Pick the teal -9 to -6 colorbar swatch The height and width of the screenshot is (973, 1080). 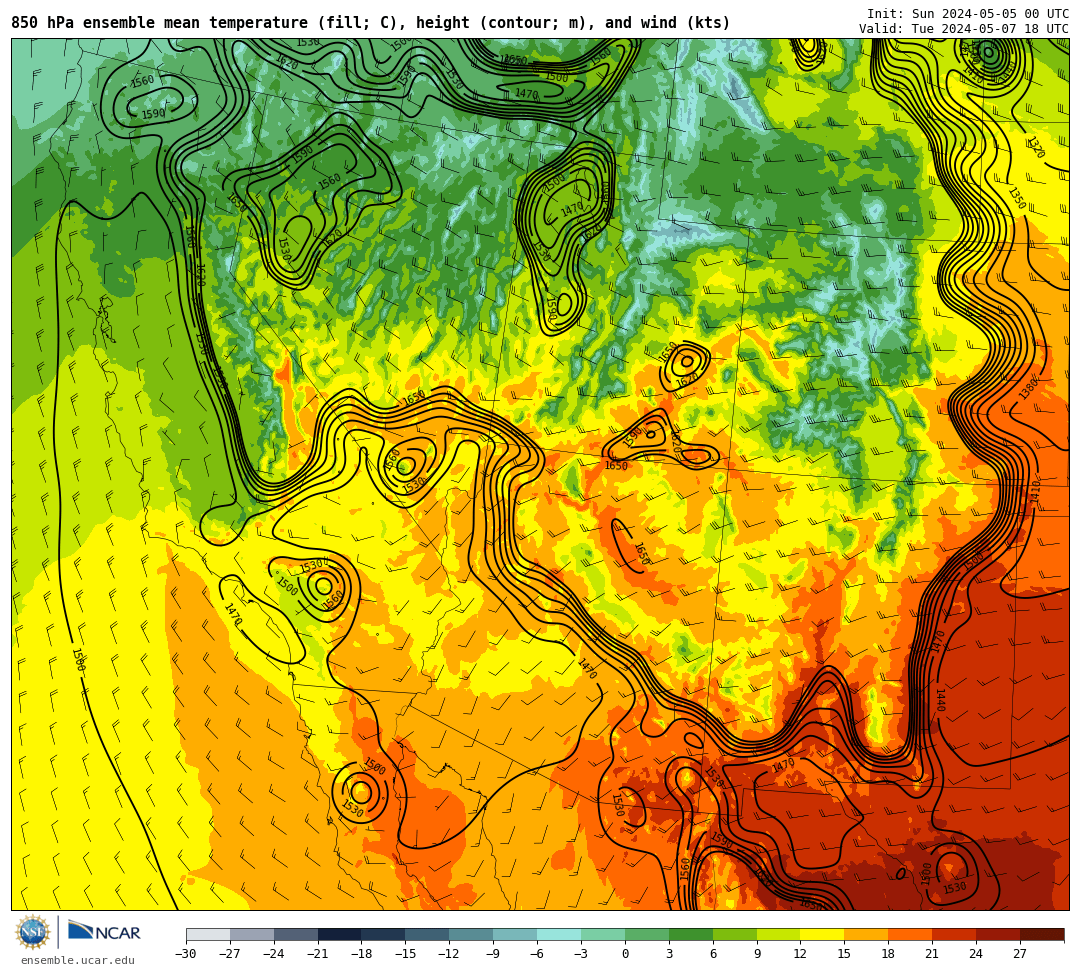click(x=515, y=934)
